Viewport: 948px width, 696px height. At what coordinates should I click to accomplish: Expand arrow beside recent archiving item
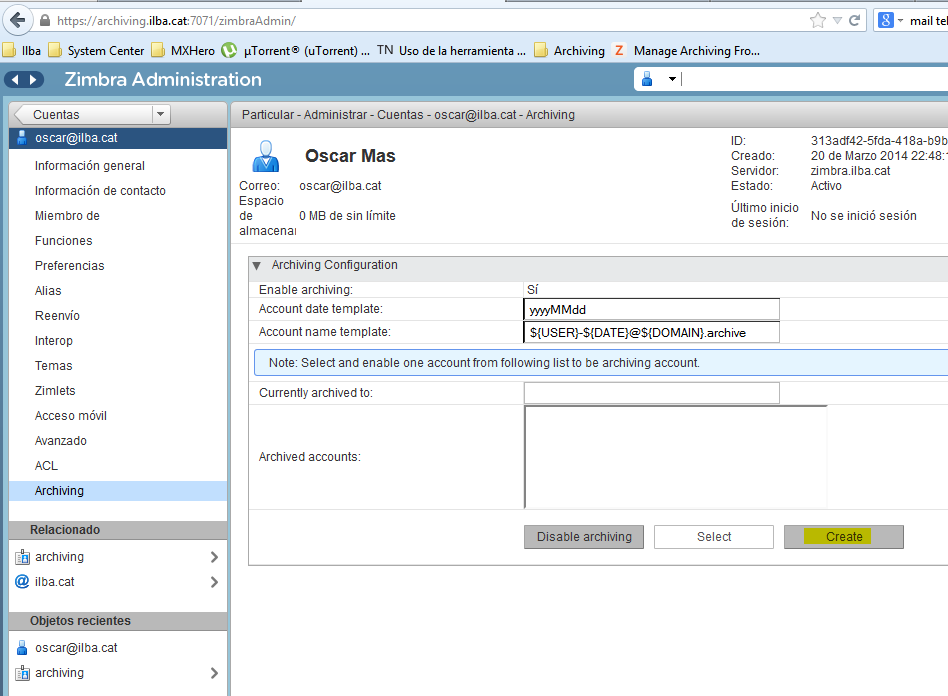[214, 673]
